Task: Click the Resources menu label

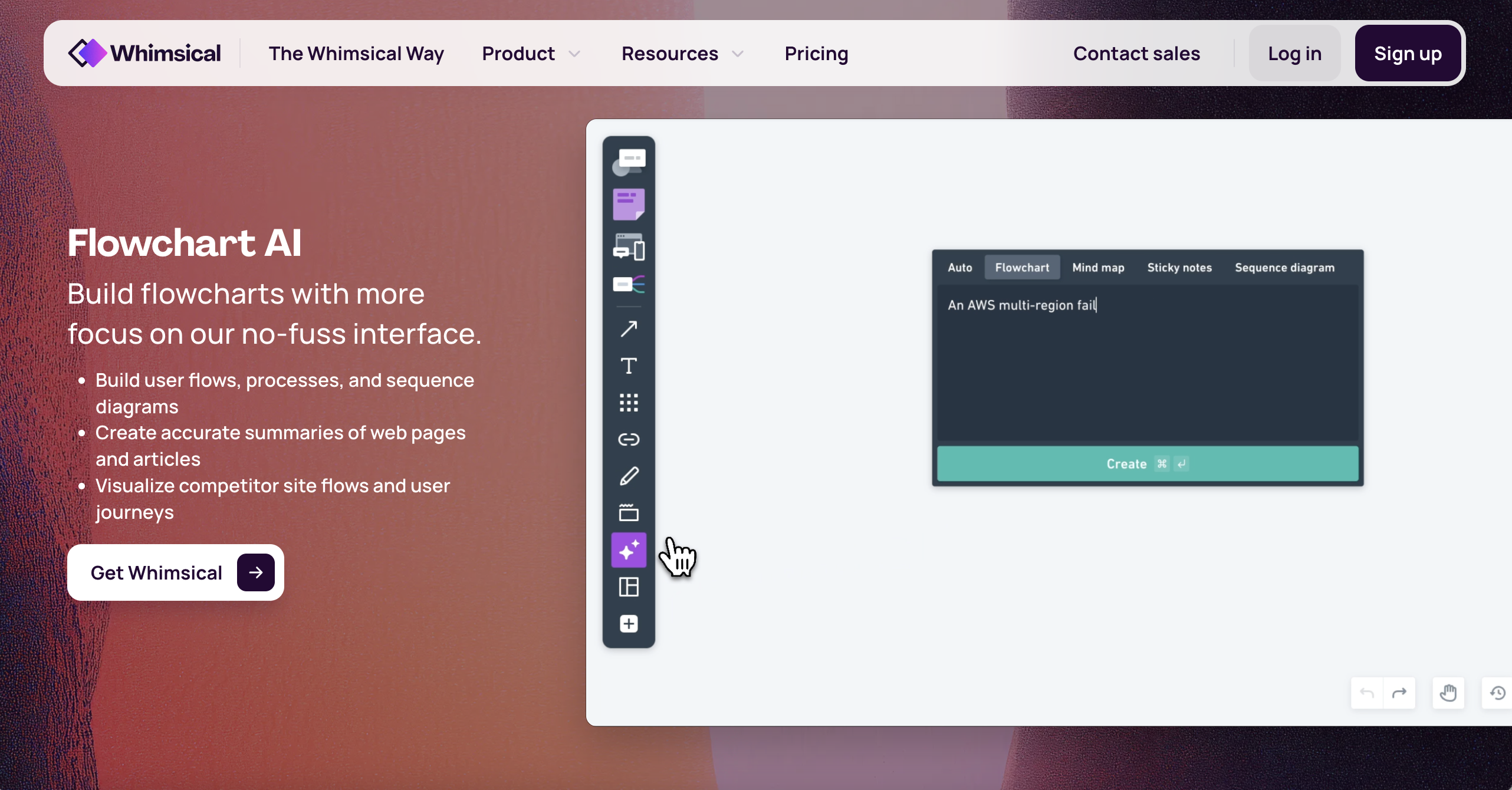Action: click(670, 54)
